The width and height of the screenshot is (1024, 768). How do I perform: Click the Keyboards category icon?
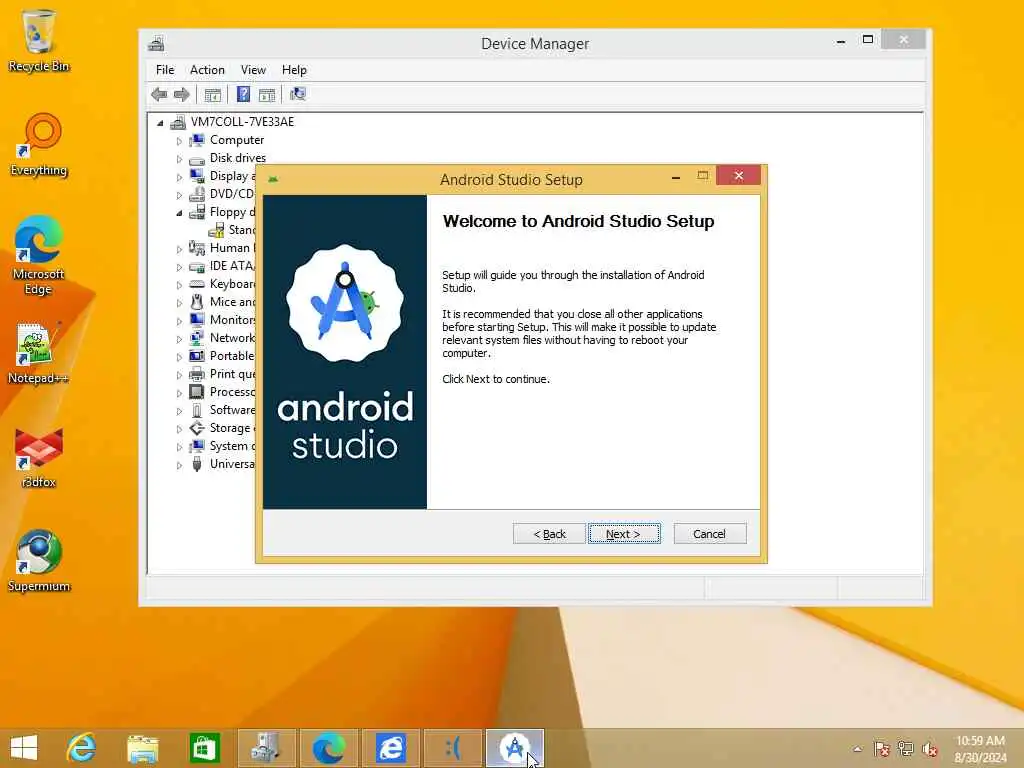coord(197,284)
